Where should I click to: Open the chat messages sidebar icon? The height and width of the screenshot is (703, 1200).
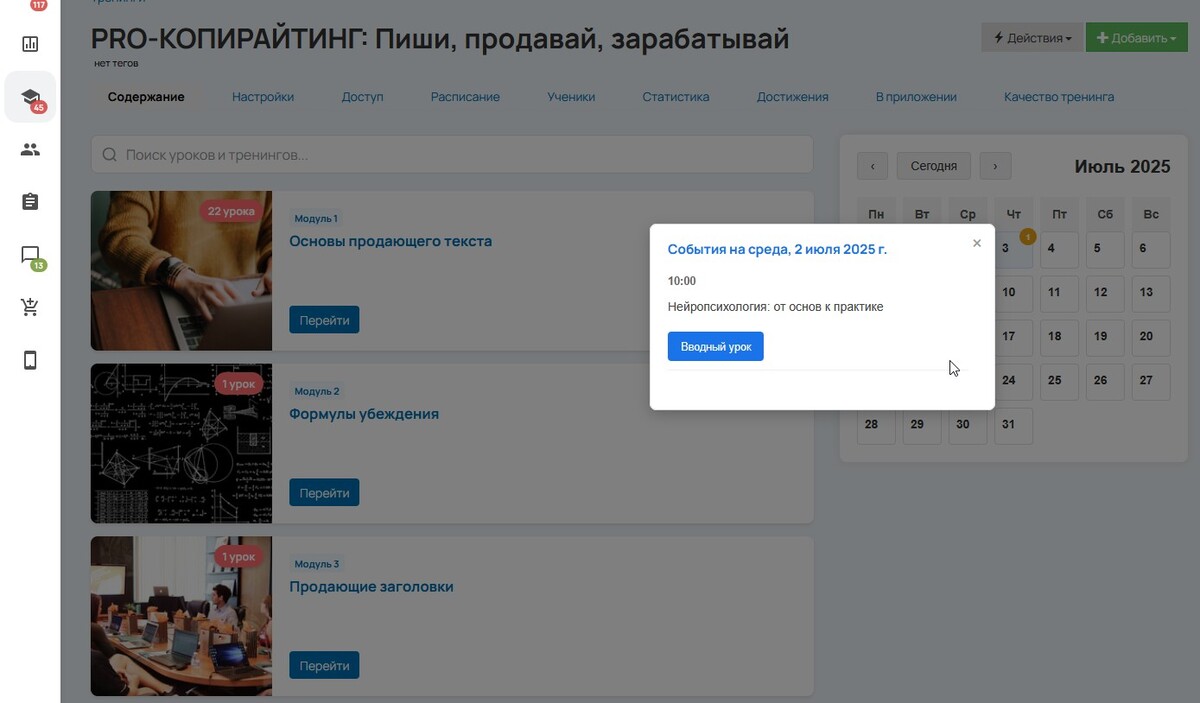(x=30, y=256)
